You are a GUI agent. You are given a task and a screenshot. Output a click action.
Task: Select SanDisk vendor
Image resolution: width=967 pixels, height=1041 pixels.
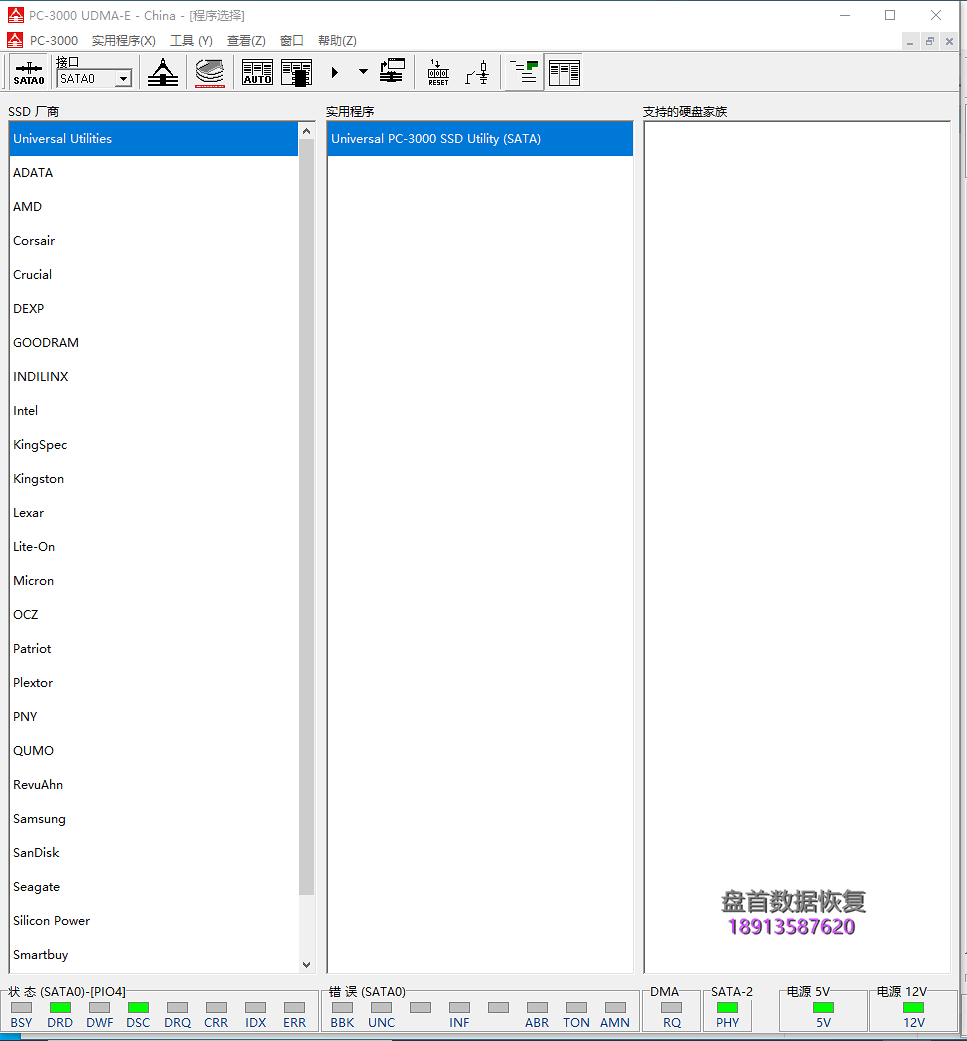(154, 852)
